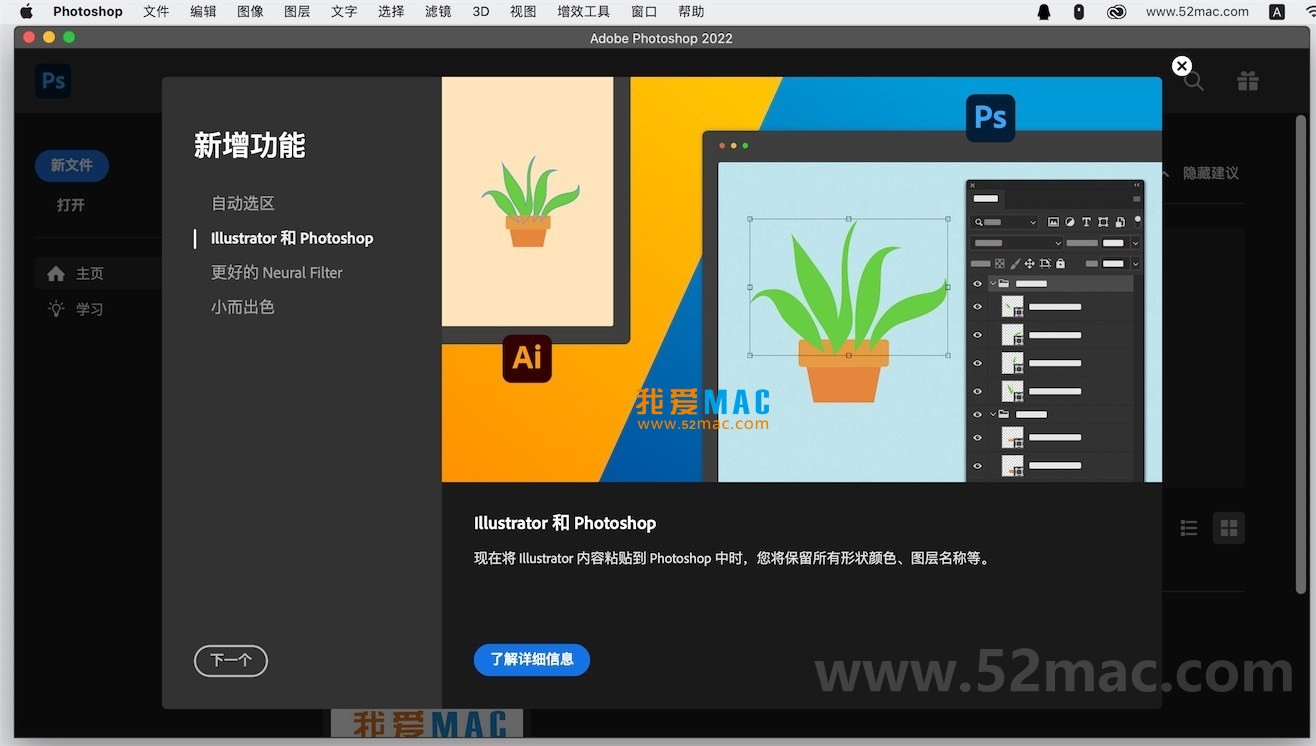
Task: Click the 新文件 button
Action: point(72,165)
